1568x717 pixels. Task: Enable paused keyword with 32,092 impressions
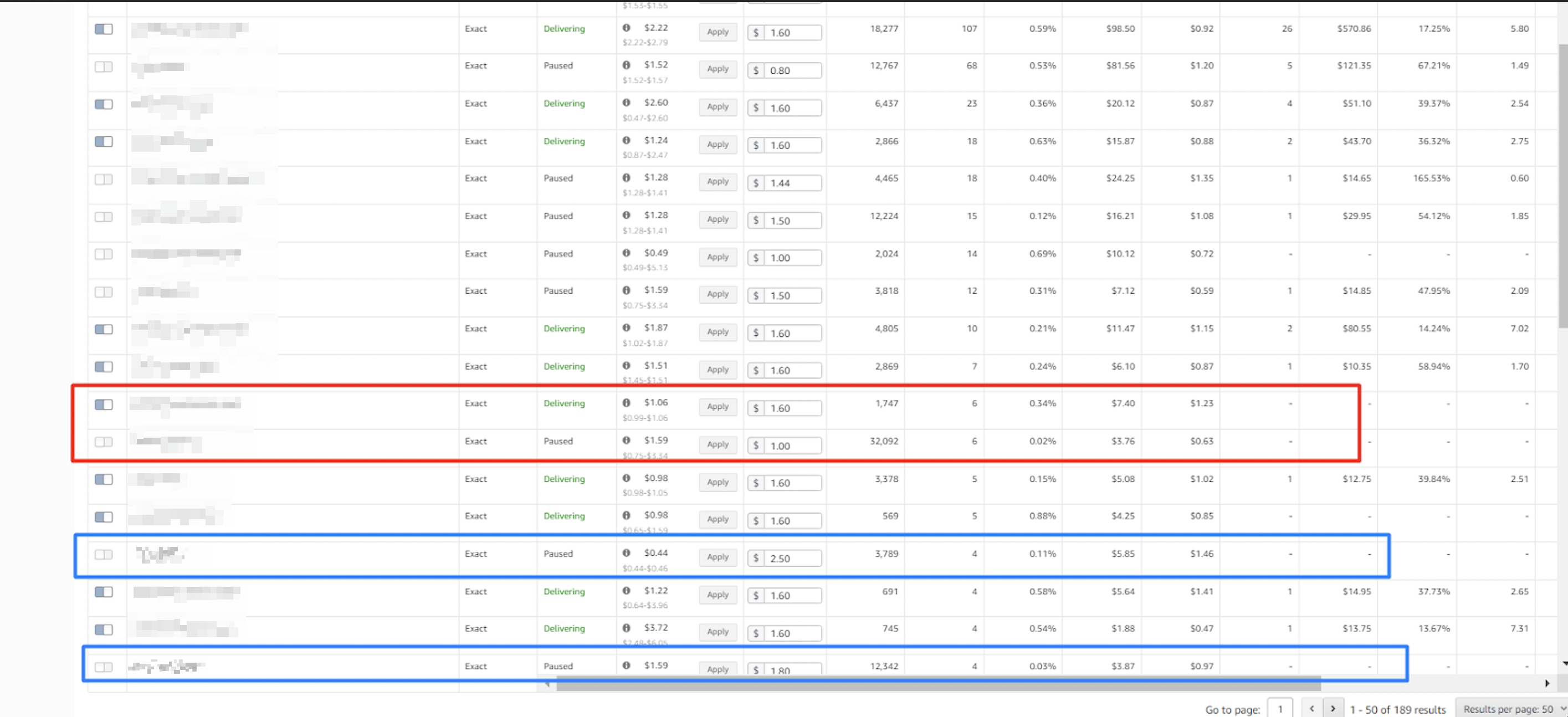coord(104,441)
